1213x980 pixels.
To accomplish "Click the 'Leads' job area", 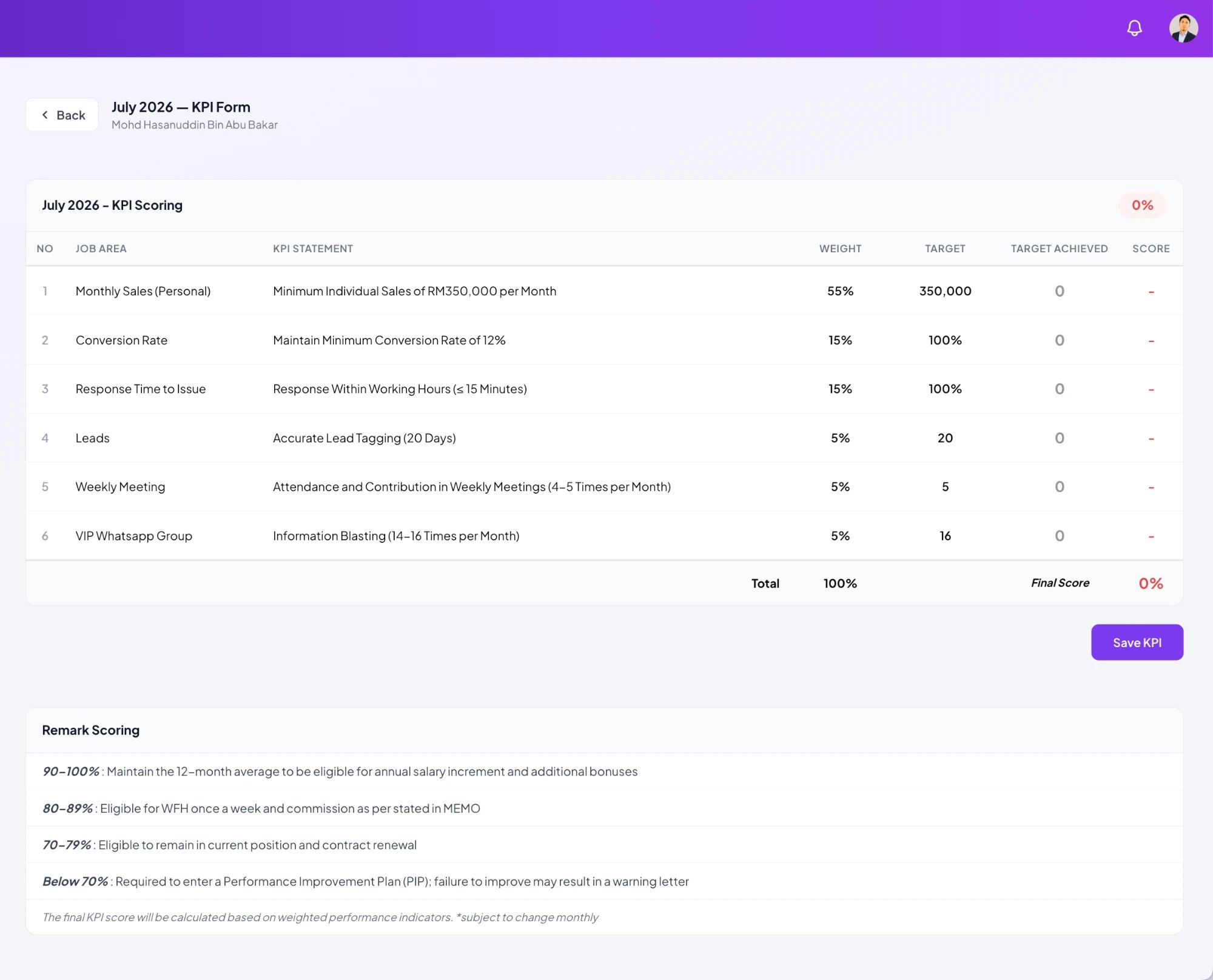I will (x=93, y=438).
